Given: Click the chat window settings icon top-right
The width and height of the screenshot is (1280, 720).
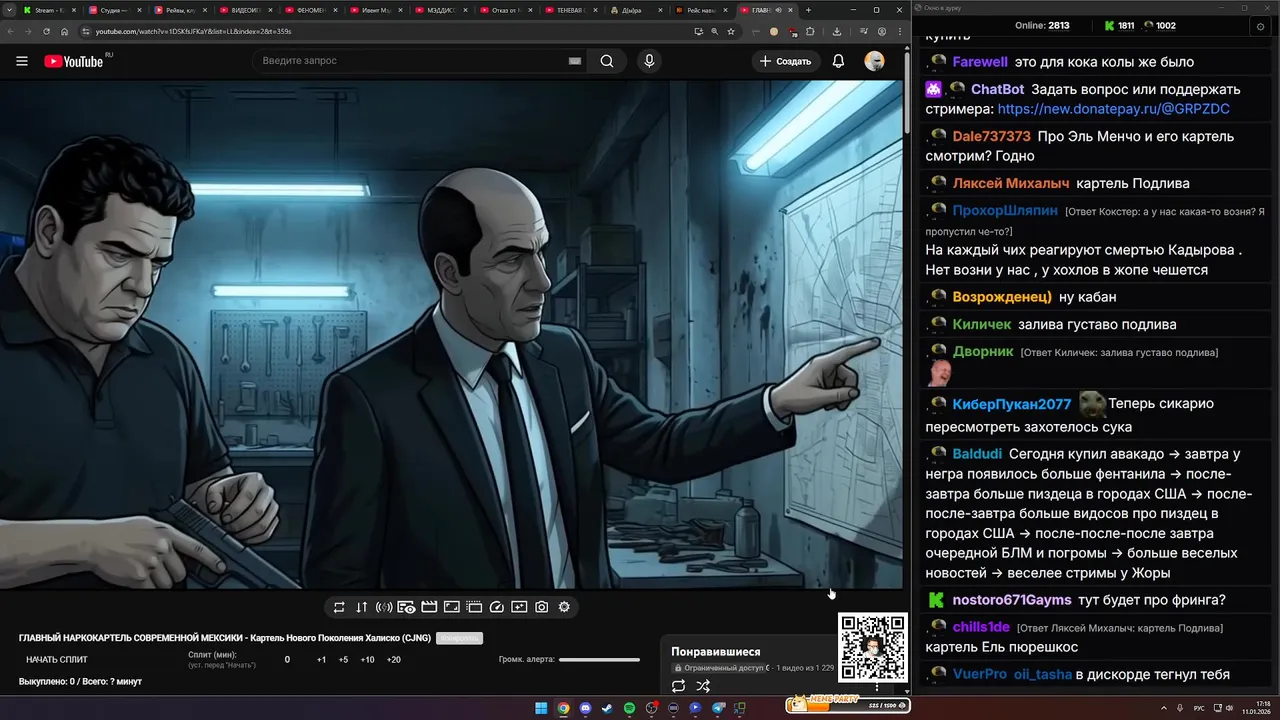Looking at the screenshot, I should coord(1260,26).
